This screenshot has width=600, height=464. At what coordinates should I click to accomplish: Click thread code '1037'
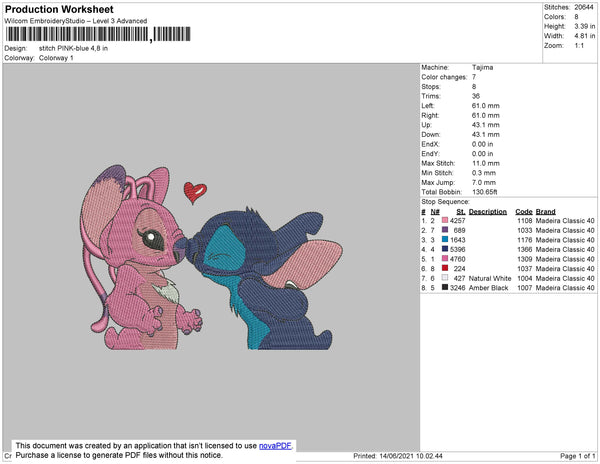click(525, 269)
